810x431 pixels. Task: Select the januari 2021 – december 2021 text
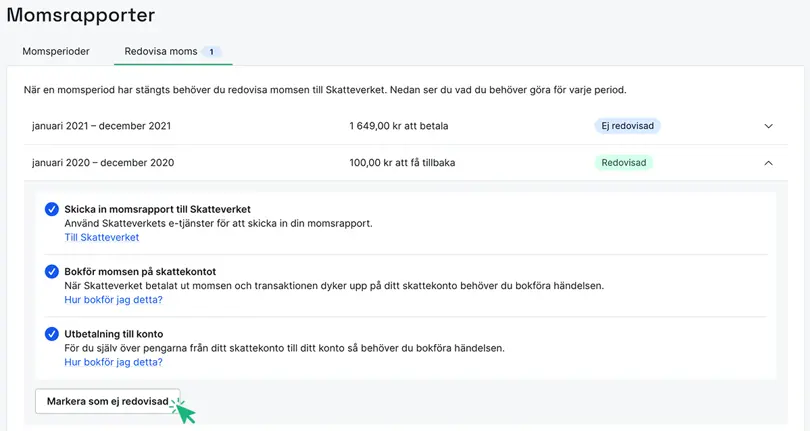point(101,126)
